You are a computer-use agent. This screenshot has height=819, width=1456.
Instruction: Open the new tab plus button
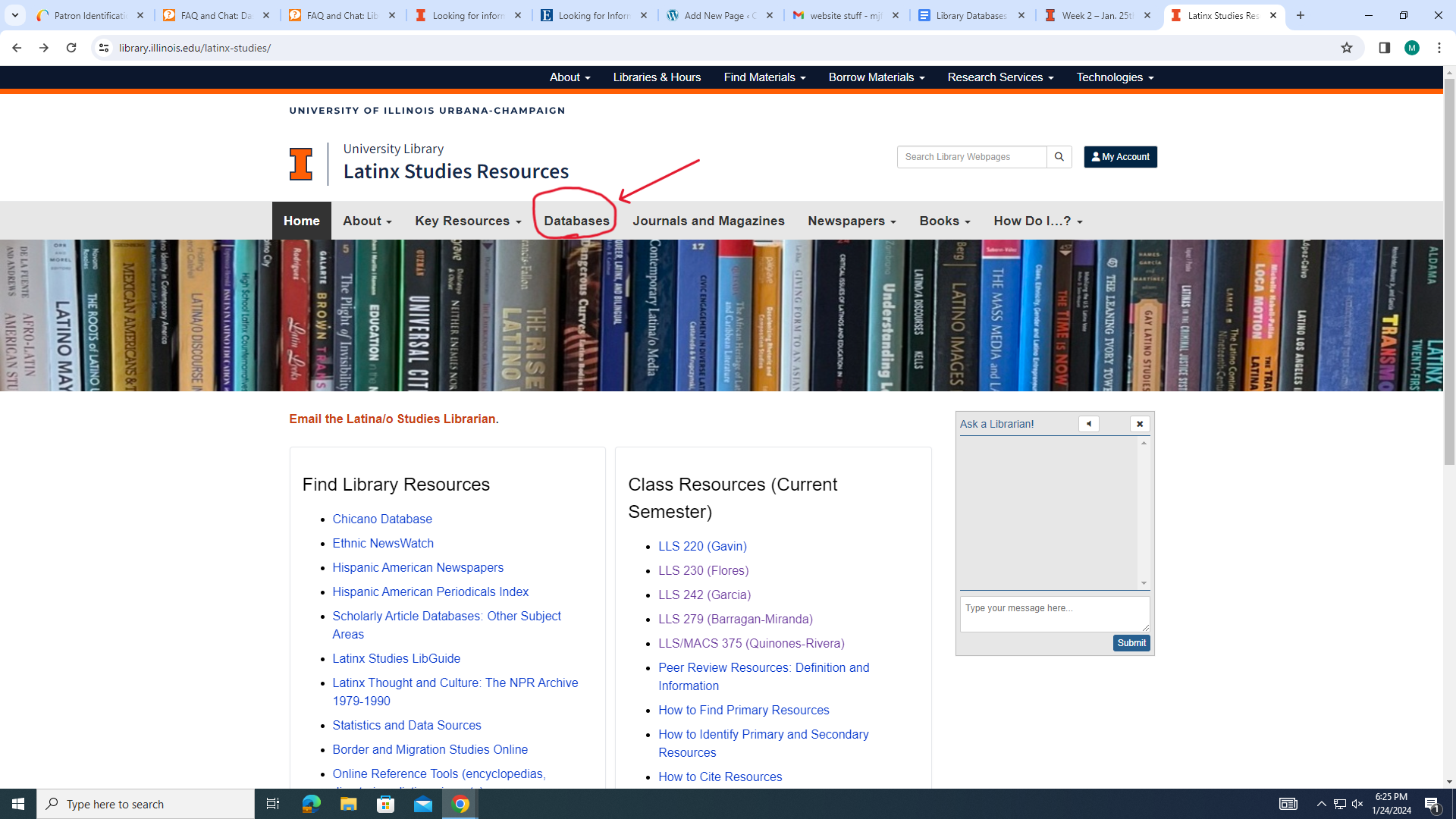pyautogui.click(x=1301, y=15)
